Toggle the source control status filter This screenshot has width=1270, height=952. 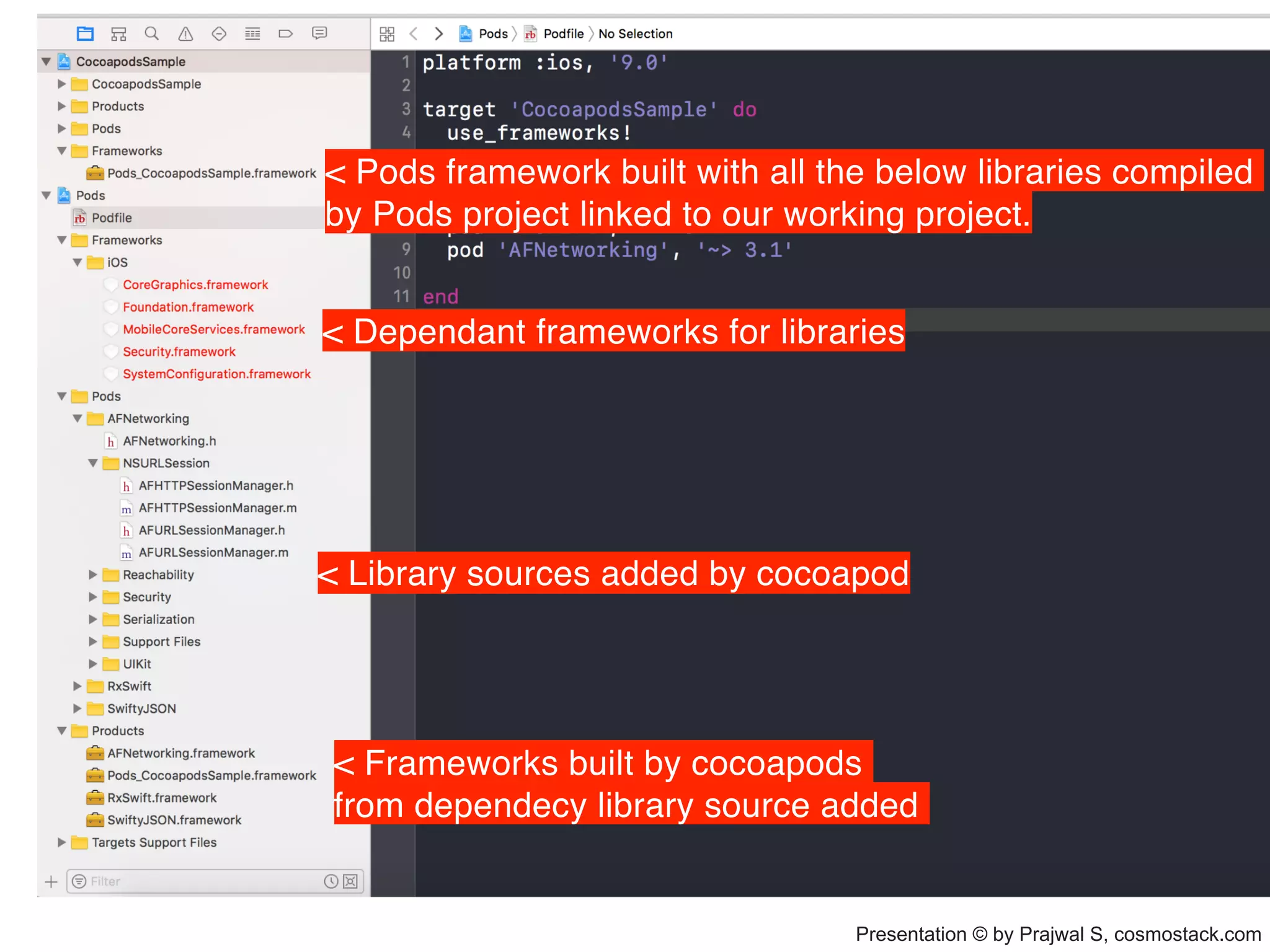tap(350, 881)
